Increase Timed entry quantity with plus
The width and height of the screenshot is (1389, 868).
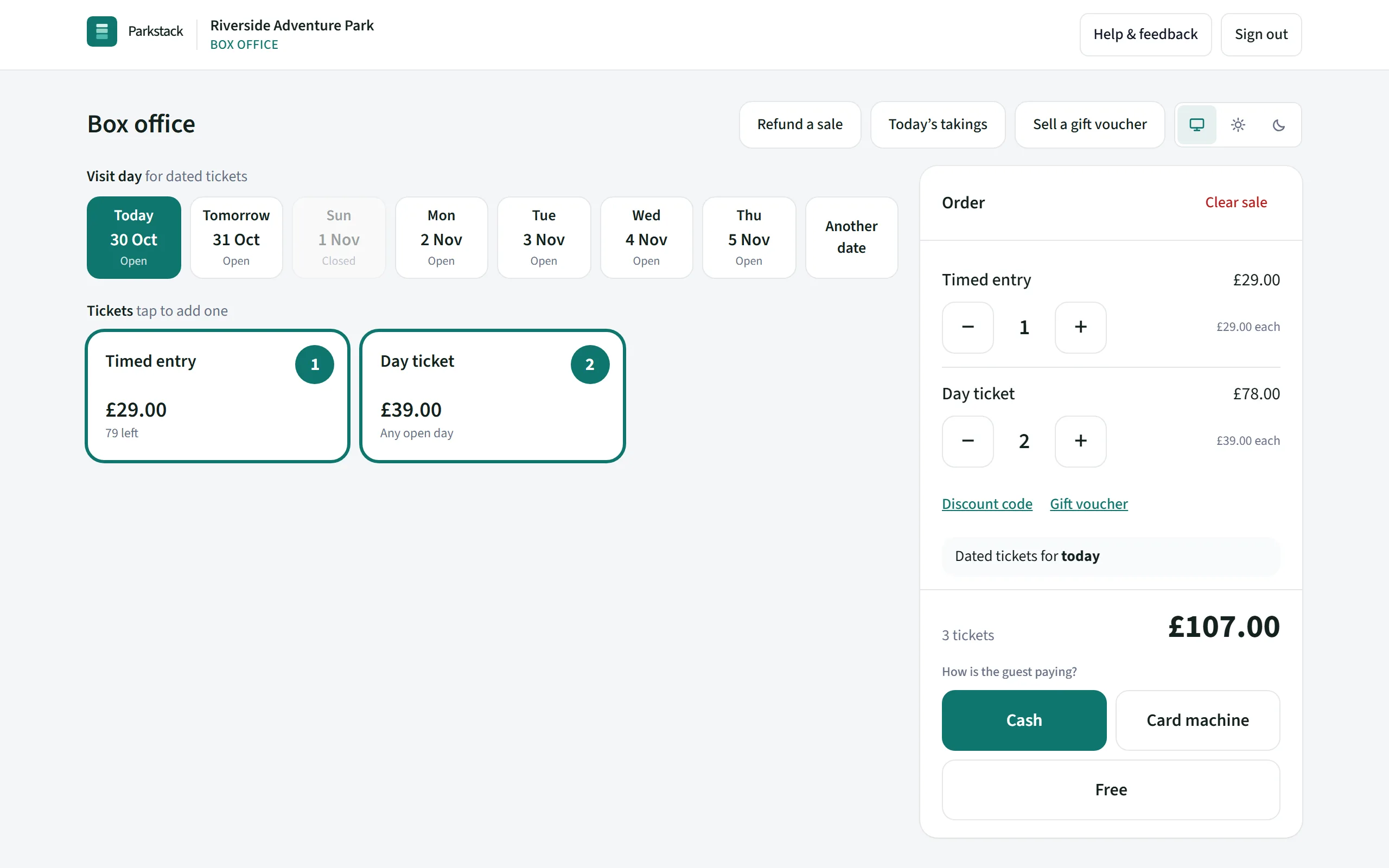[1081, 327]
